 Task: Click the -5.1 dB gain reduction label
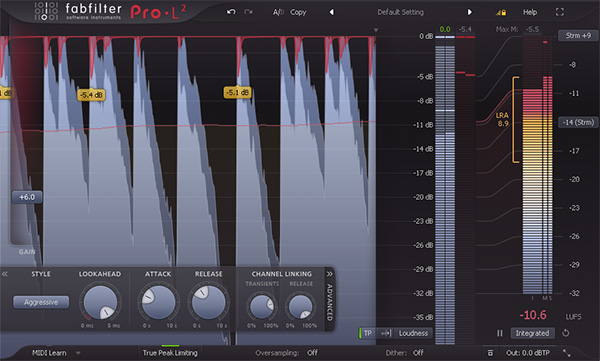point(238,92)
